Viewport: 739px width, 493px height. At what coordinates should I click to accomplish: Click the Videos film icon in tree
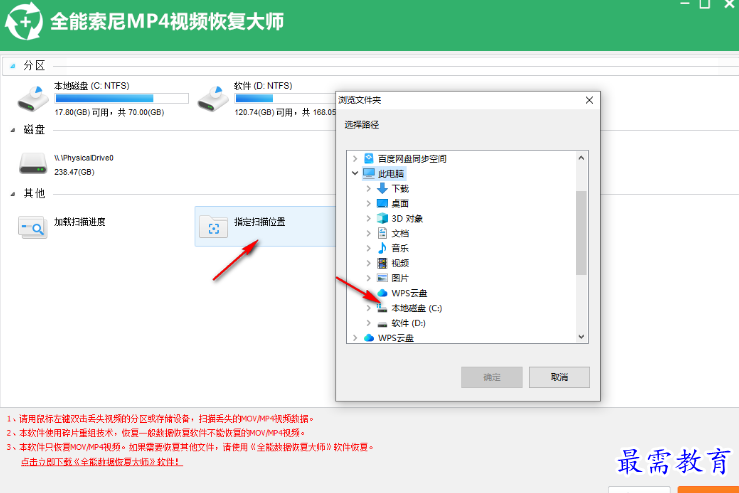pos(382,263)
